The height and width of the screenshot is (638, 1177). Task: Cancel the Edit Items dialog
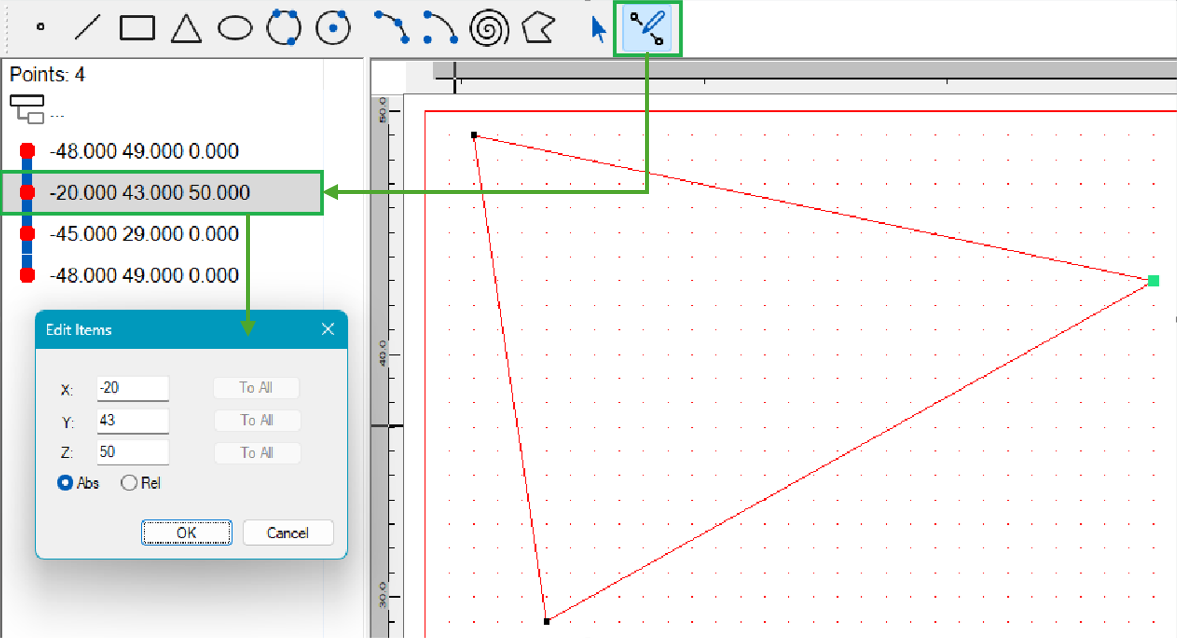click(287, 532)
